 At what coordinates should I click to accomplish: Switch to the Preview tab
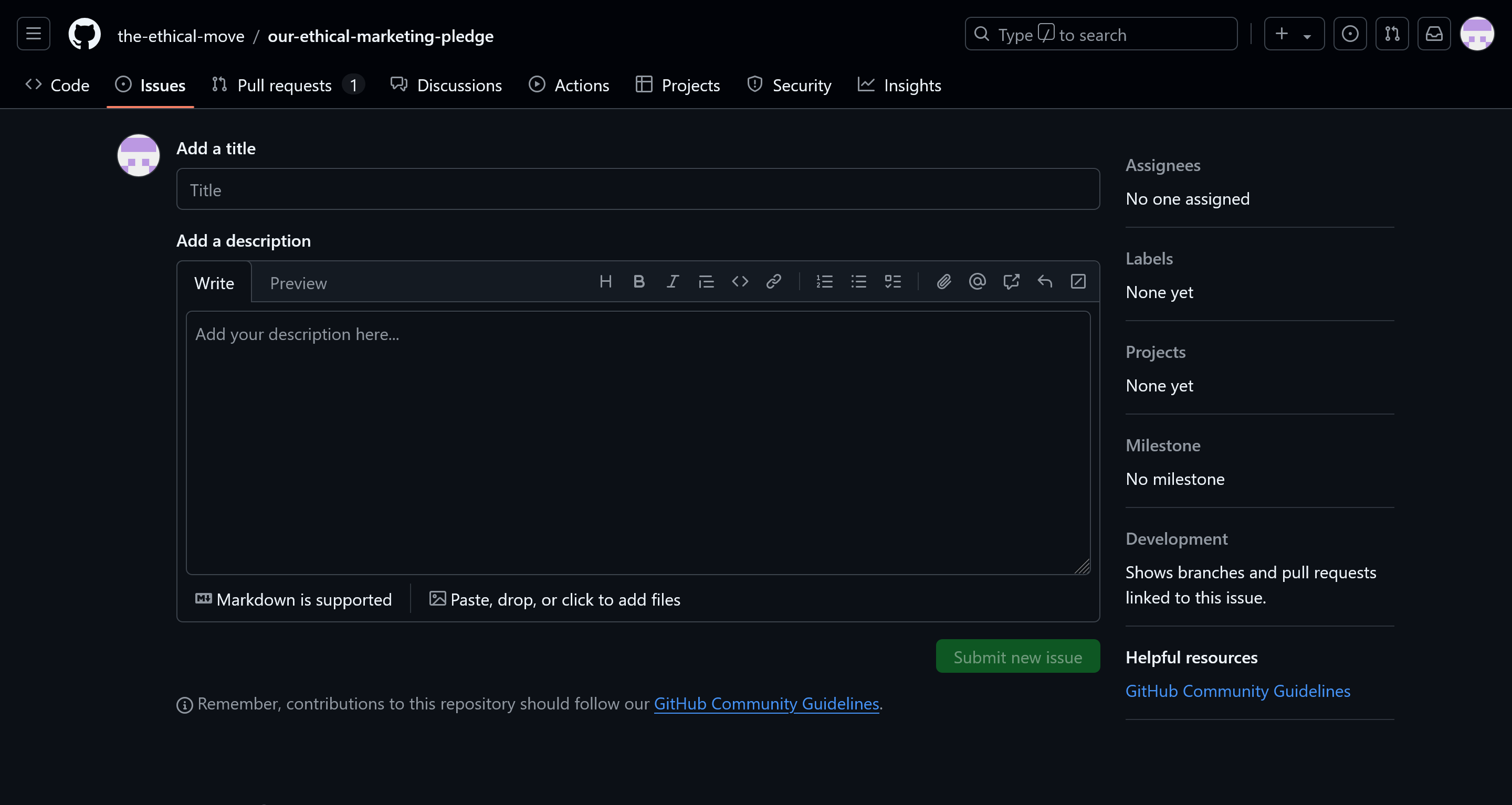coord(298,283)
